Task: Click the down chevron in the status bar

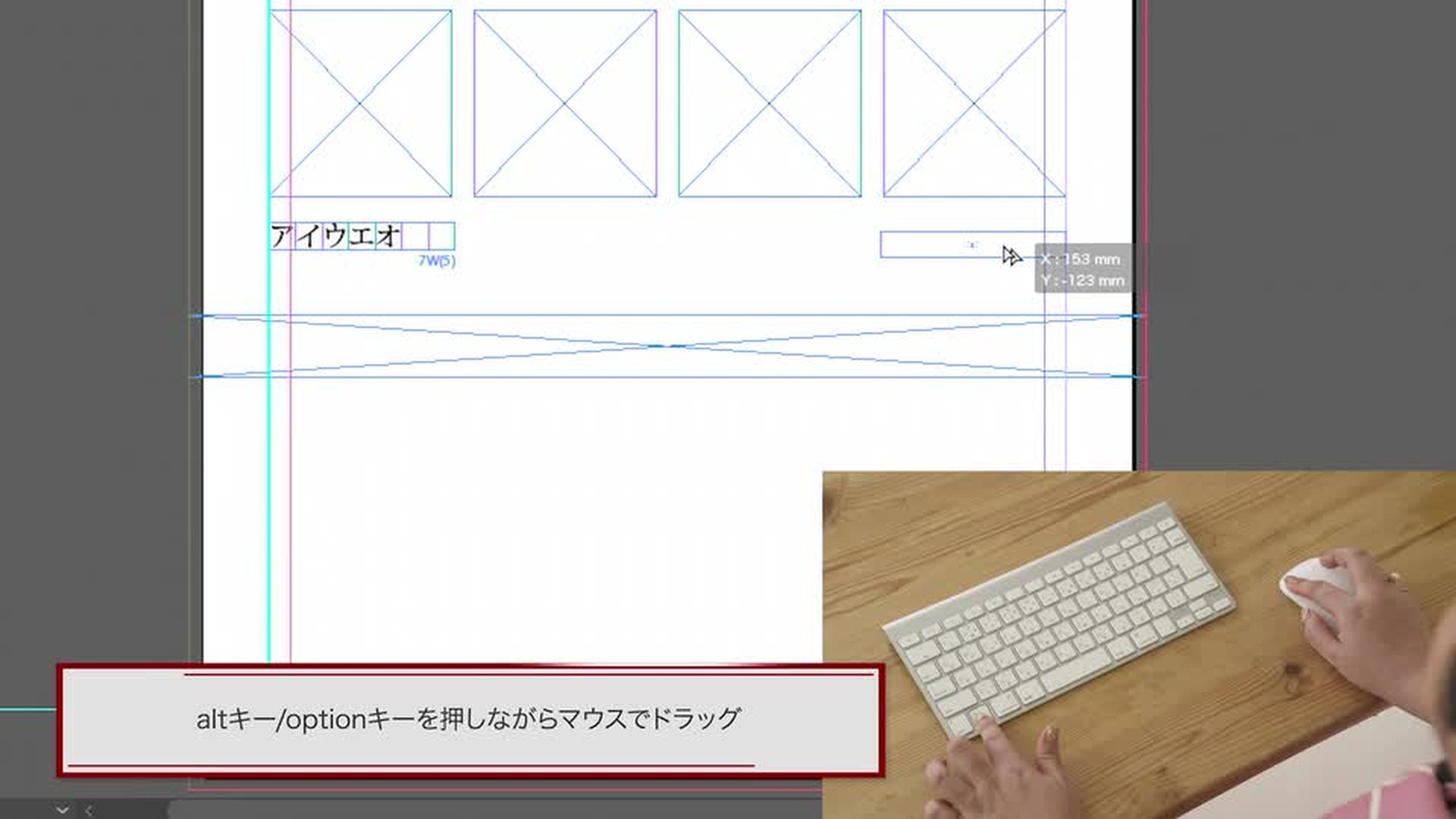Action: pos(62,810)
